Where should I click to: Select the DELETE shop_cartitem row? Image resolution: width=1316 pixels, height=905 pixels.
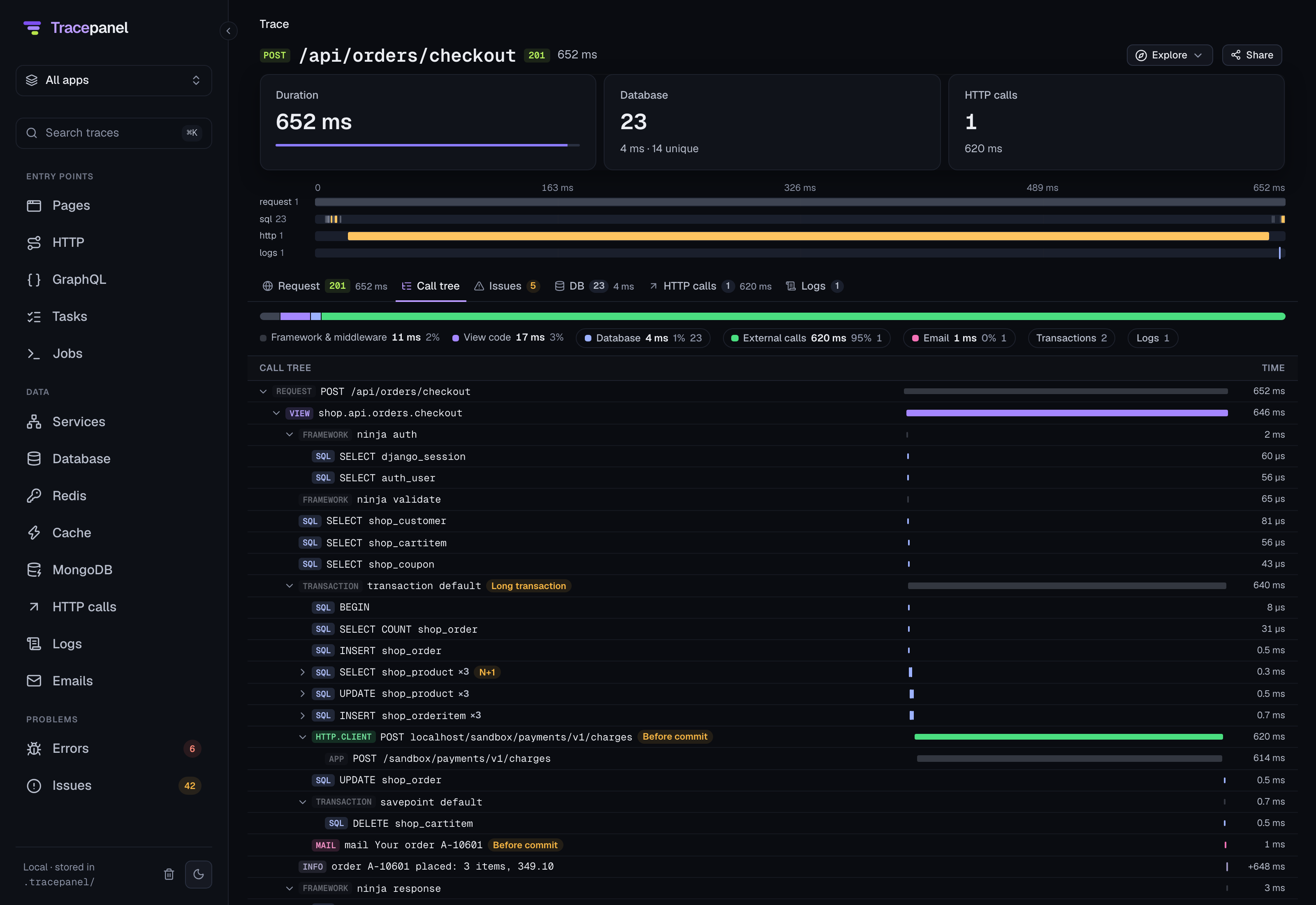click(x=772, y=824)
